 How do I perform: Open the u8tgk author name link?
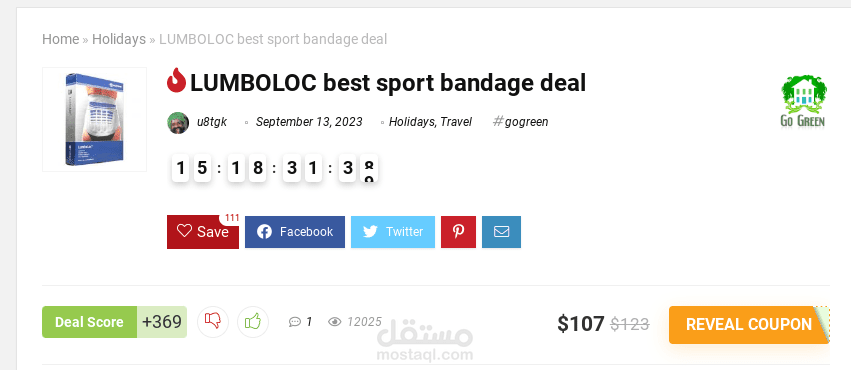(212, 122)
